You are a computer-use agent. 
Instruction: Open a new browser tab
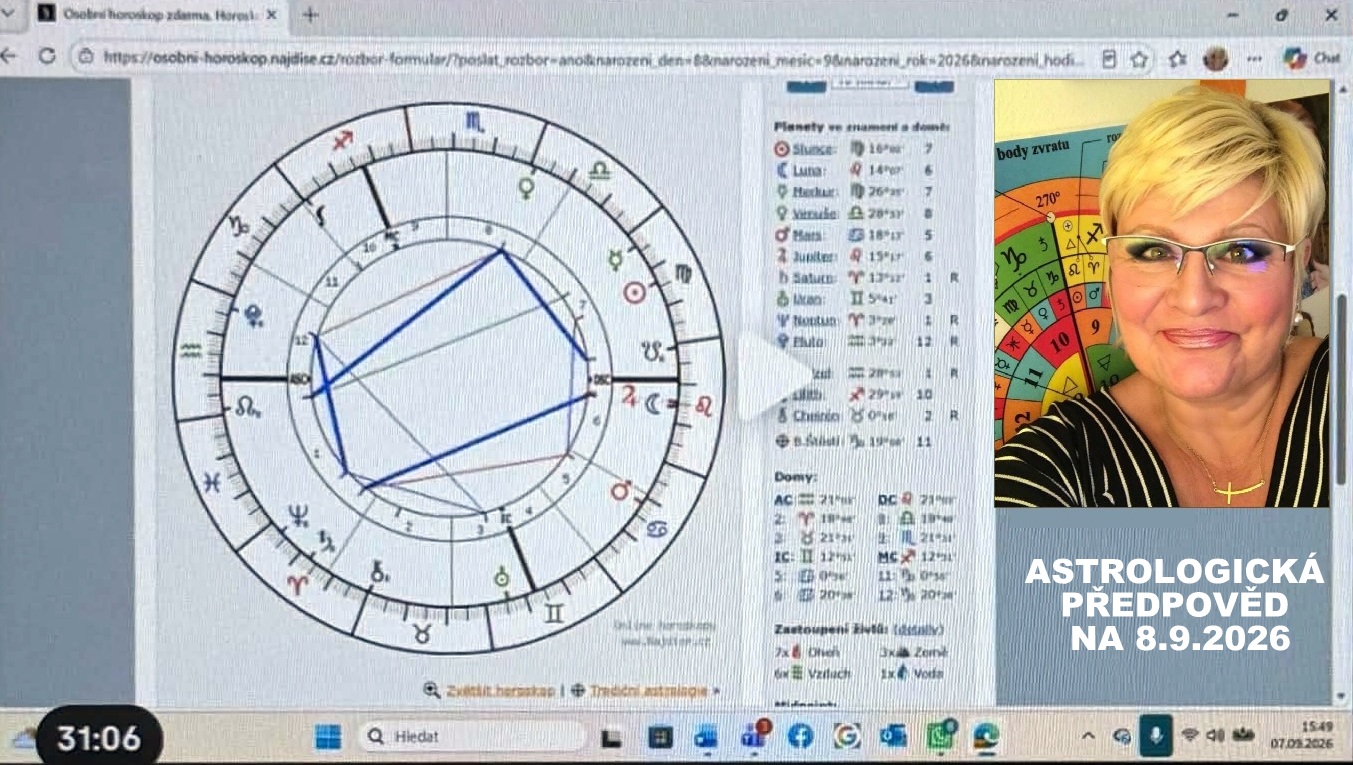310,15
